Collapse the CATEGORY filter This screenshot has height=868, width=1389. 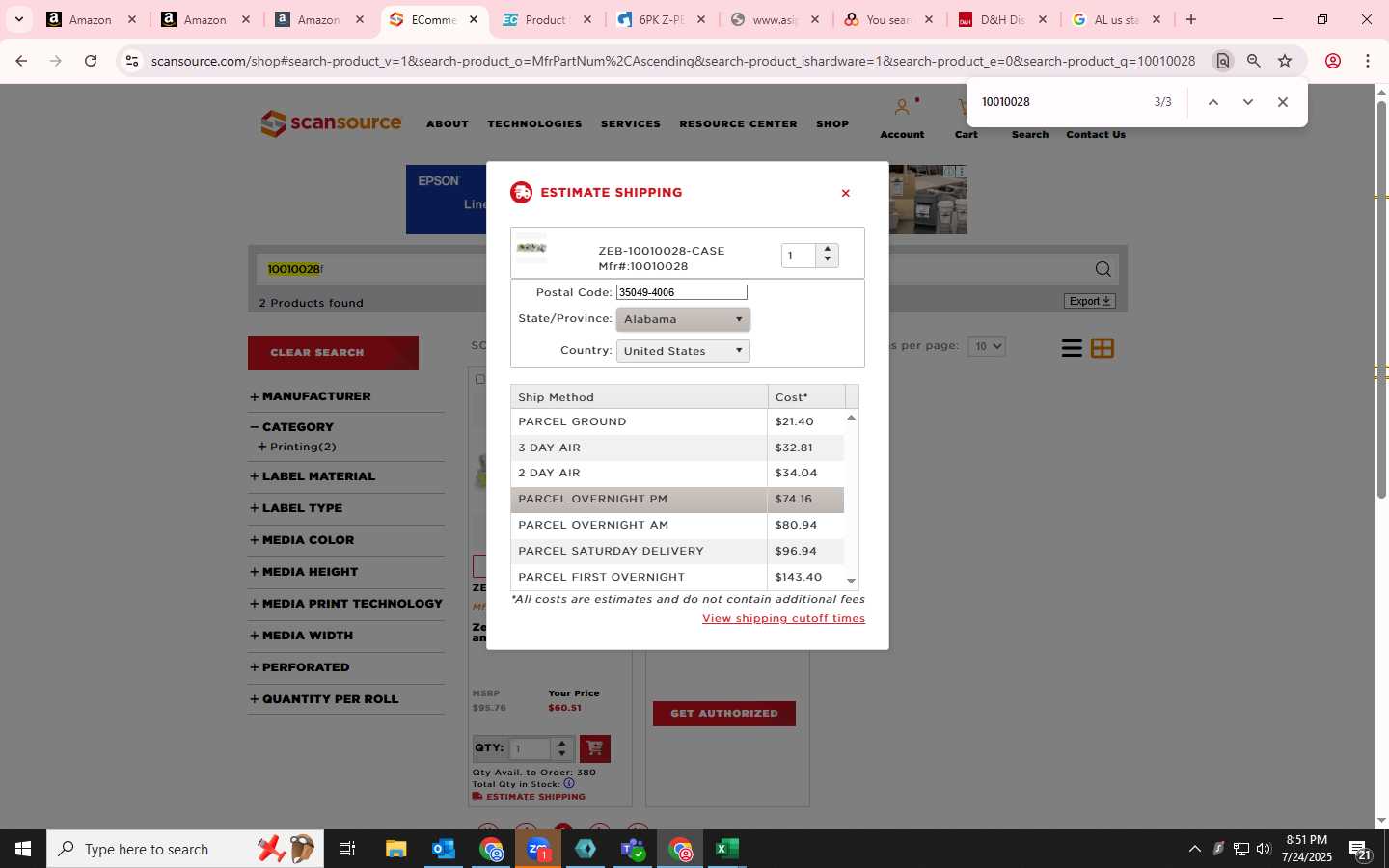292,427
